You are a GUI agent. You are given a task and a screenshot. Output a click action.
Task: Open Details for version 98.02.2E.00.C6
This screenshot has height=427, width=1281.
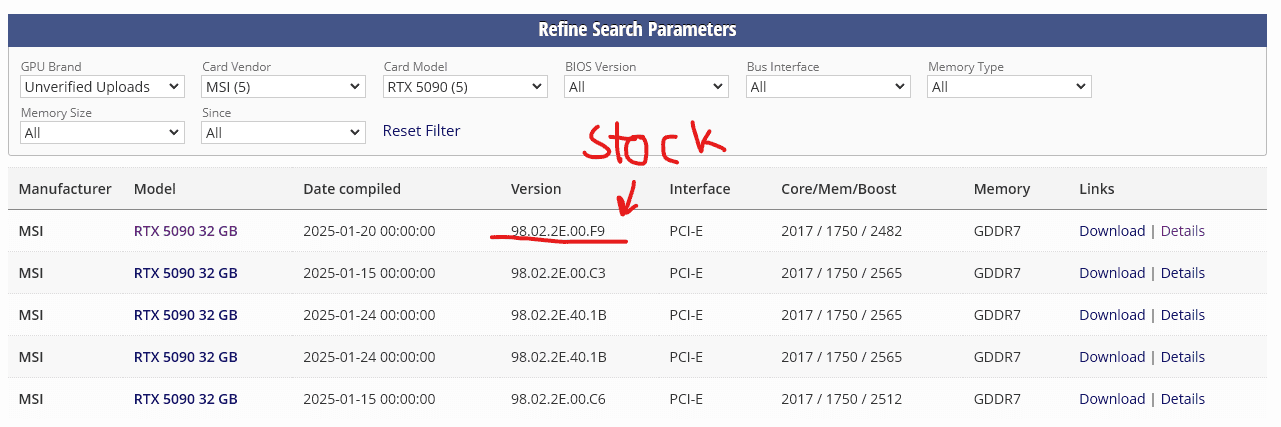click(1182, 399)
